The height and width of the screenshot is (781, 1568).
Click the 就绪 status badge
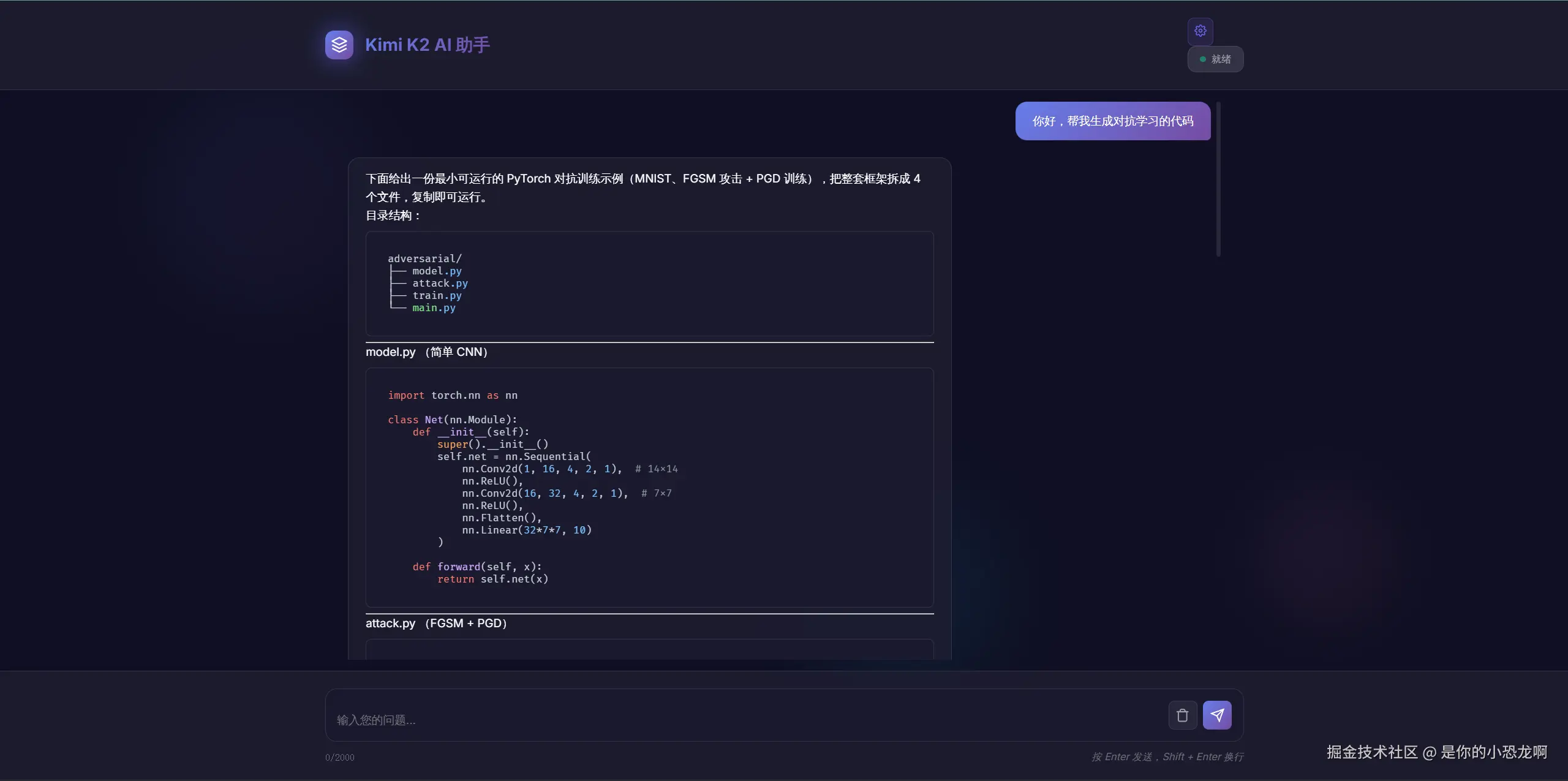(1216, 59)
